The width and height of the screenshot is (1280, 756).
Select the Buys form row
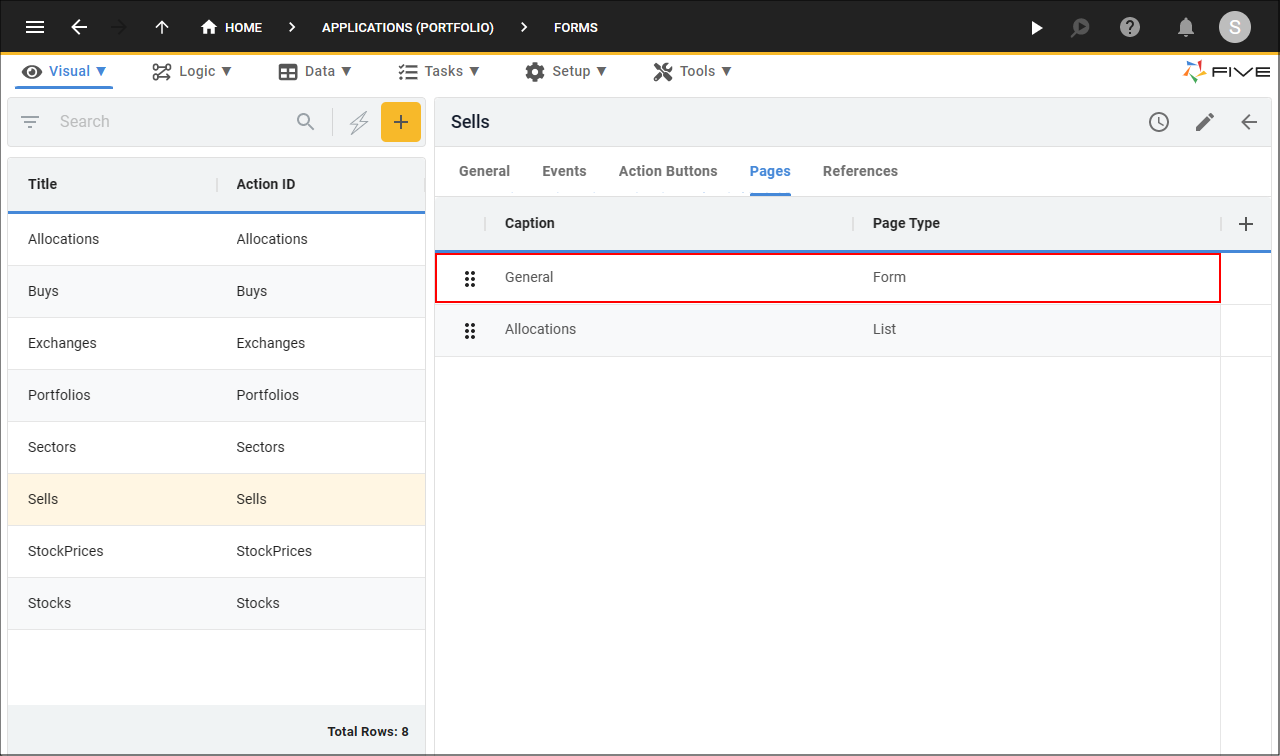point(216,291)
